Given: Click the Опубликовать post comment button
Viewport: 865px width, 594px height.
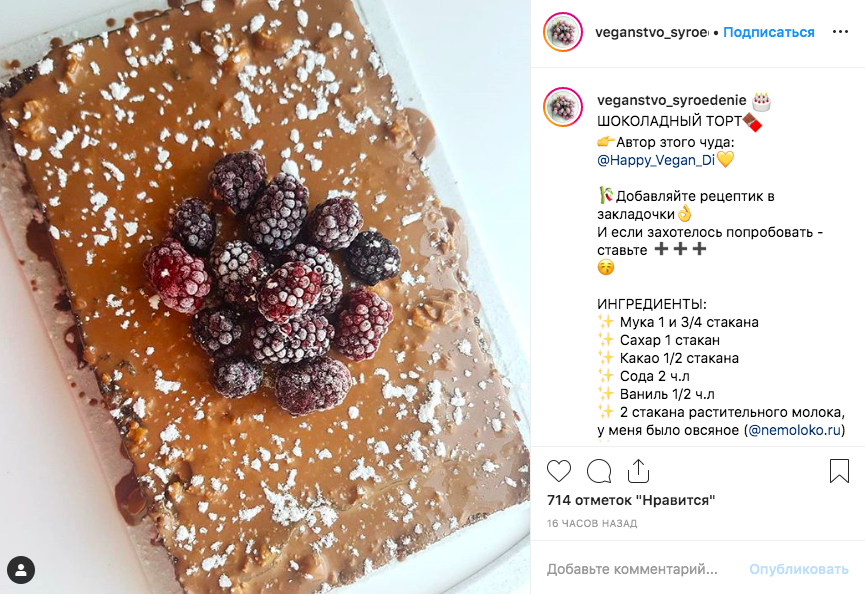Looking at the screenshot, I should coord(798,569).
